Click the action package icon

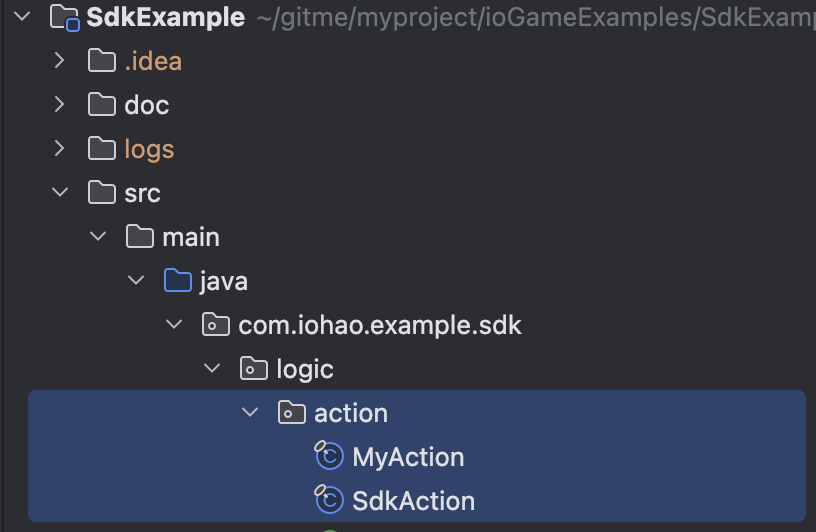coord(292,413)
